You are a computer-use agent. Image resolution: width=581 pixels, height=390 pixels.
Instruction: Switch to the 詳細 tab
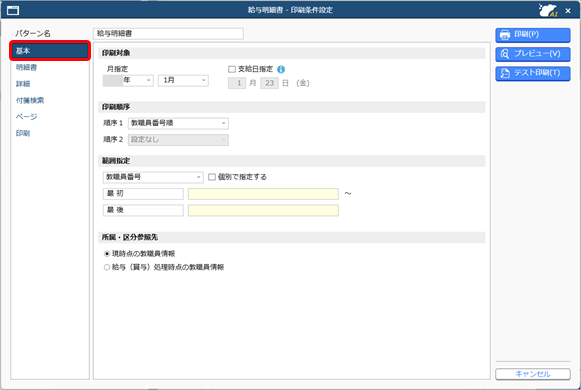tap(23, 84)
